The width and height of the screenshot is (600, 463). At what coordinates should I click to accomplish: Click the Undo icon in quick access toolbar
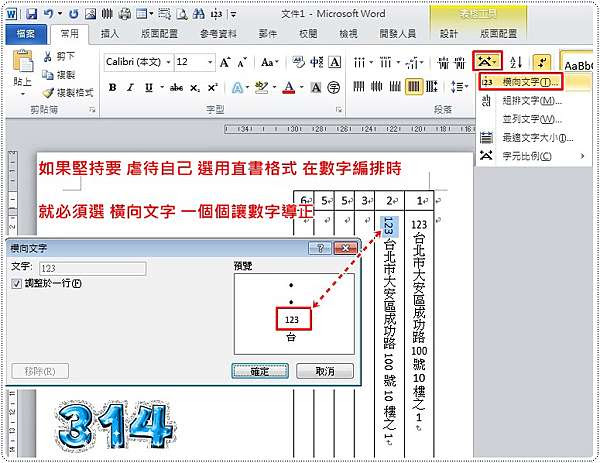[49, 14]
